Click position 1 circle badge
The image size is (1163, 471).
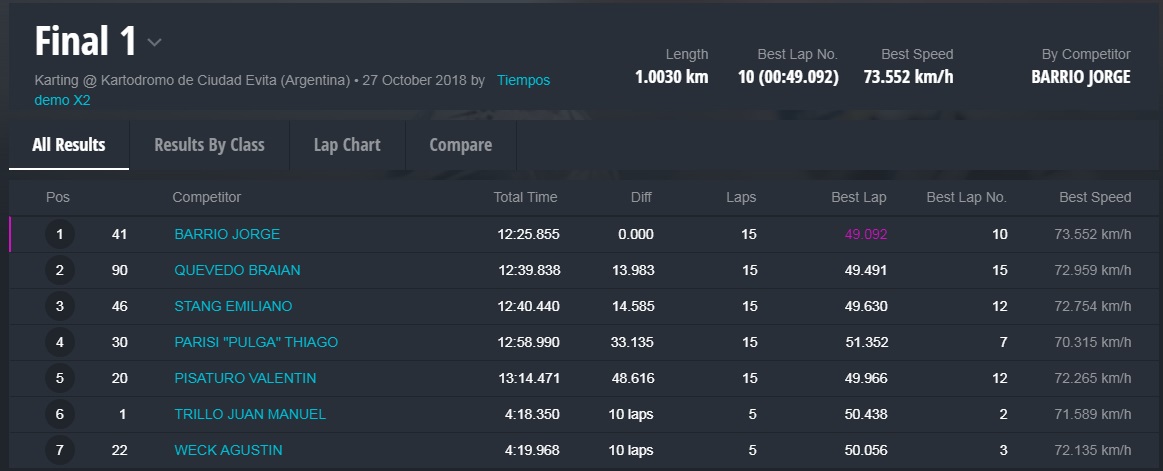coord(60,235)
